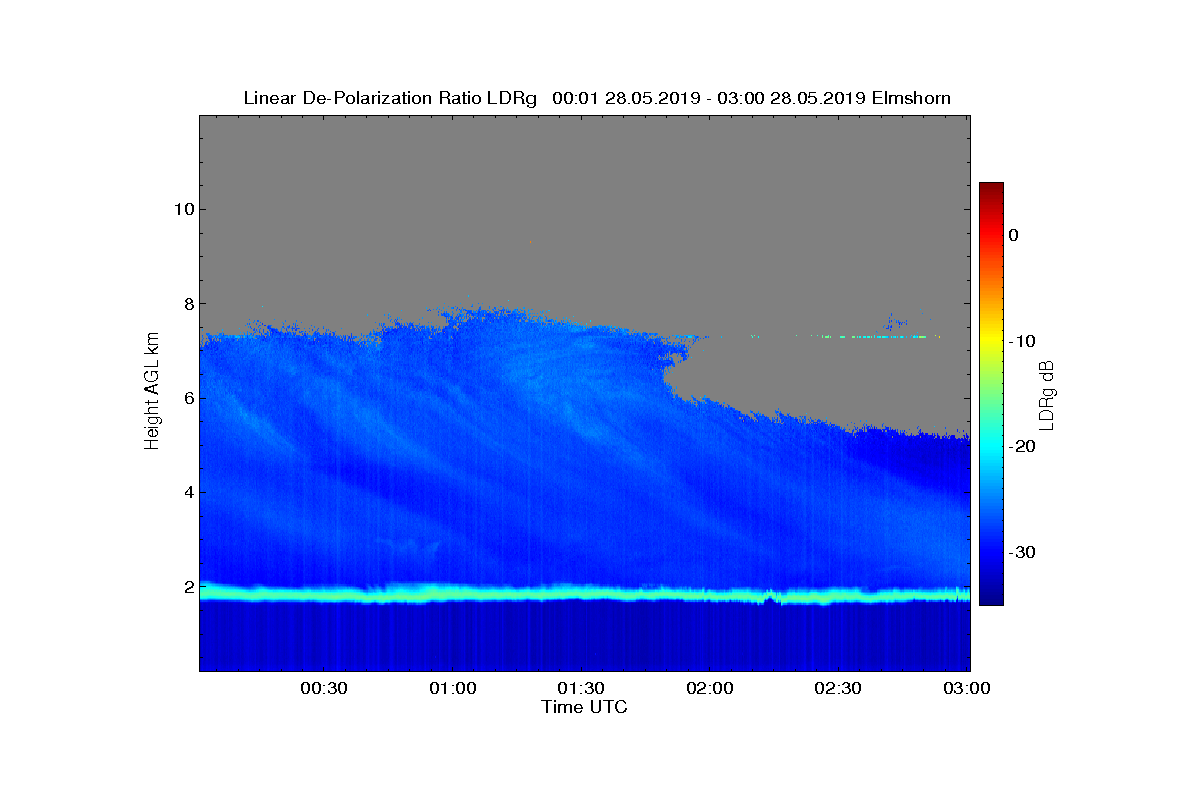Image resolution: width=1200 pixels, height=800 pixels.
Task: Click the plot title mentioning Elmshorn
Action: pos(597,98)
